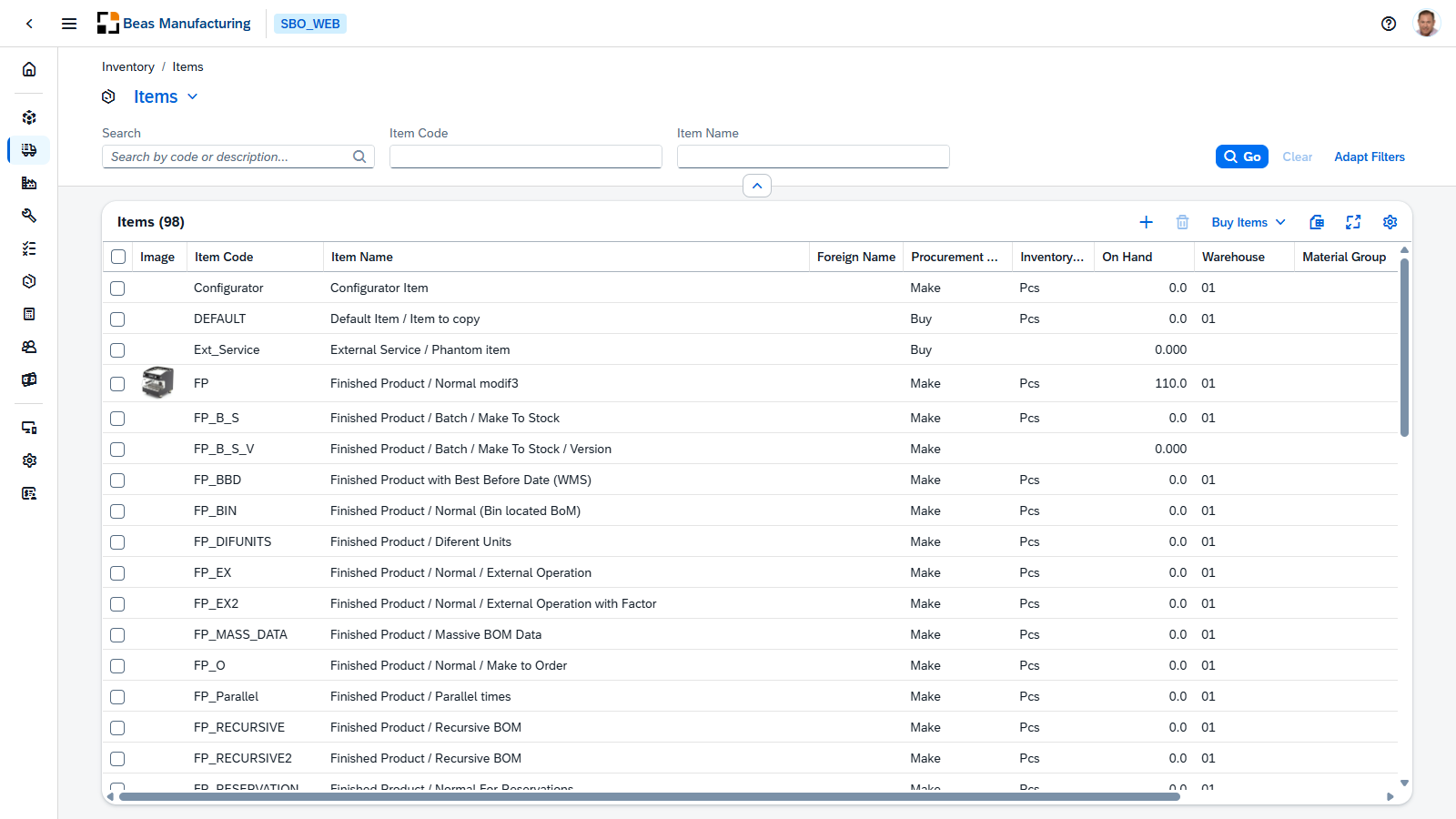Image resolution: width=1456 pixels, height=819 pixels.
Task: Open the money bills icon in sidebar
Action: 29,379
